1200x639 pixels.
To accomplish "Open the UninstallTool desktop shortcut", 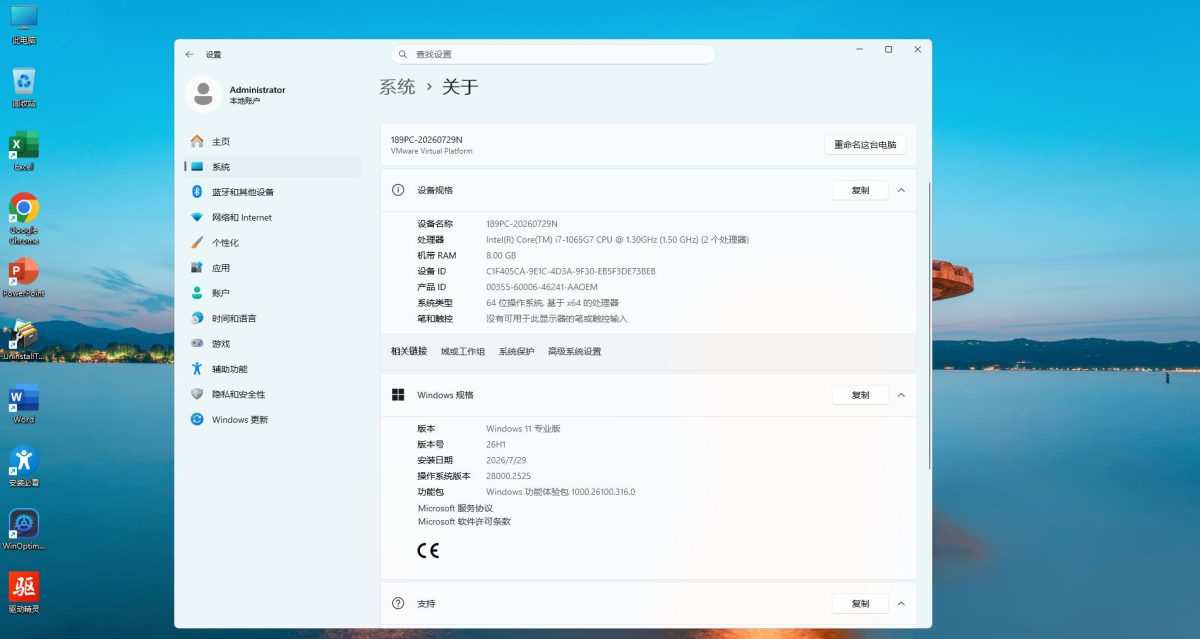I will pos(24,340).
